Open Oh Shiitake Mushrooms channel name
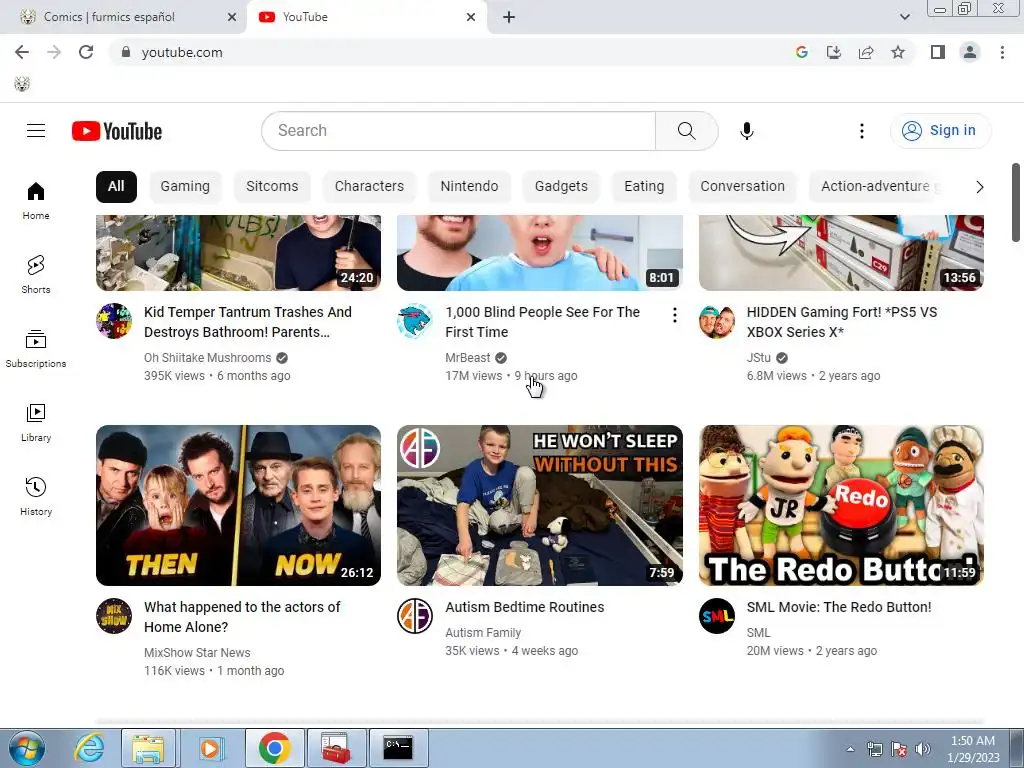The width and height of the screenshot is (1024, 768). (207, 358)
